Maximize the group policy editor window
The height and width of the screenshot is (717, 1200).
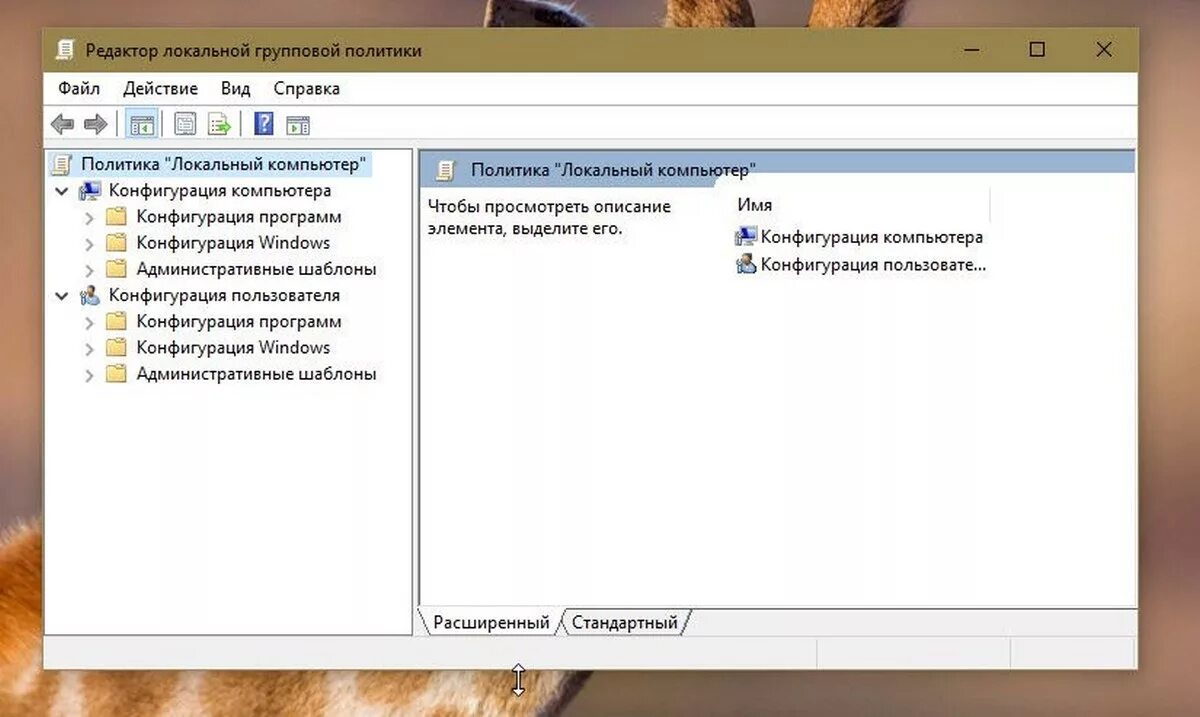tap(1037, 49)
